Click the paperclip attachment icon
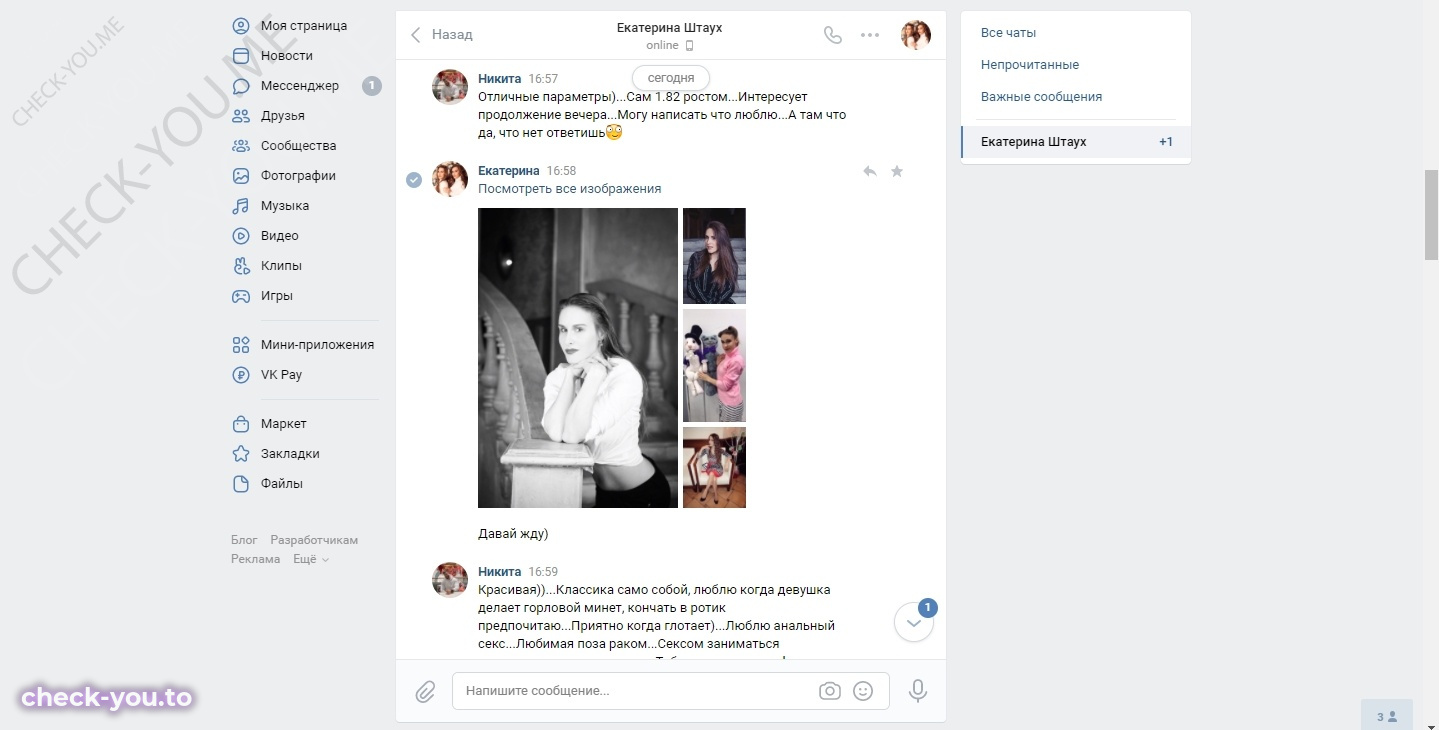Viewport: 1439px width, 730px height. point(425,691)
